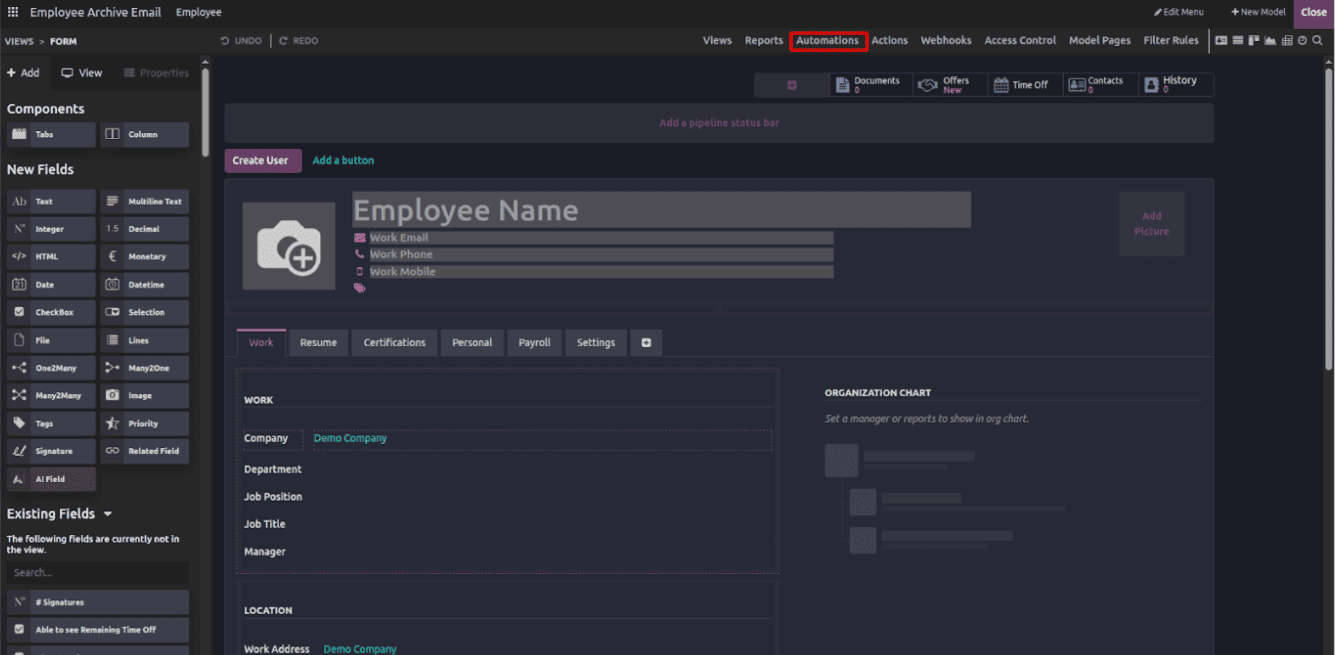Screen dimensions: 1335x655
Task: Open the Documents smart button
Action: point(868,84)
